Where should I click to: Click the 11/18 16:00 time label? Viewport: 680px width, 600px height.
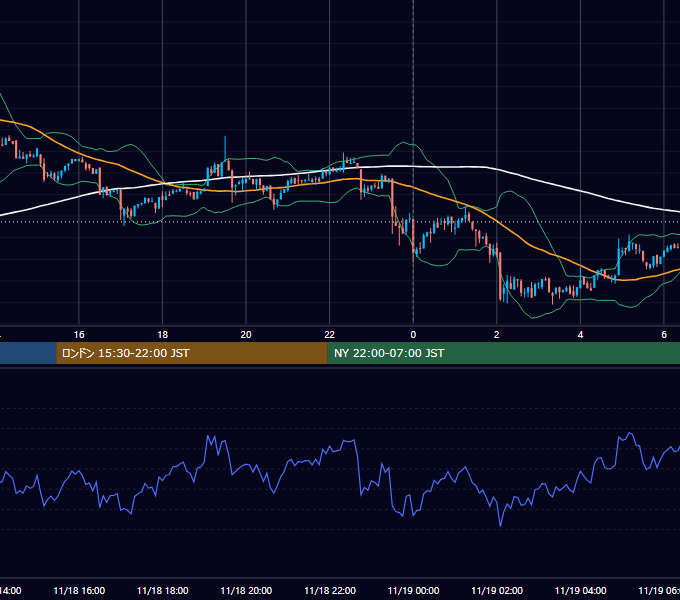tap(79, 590)
